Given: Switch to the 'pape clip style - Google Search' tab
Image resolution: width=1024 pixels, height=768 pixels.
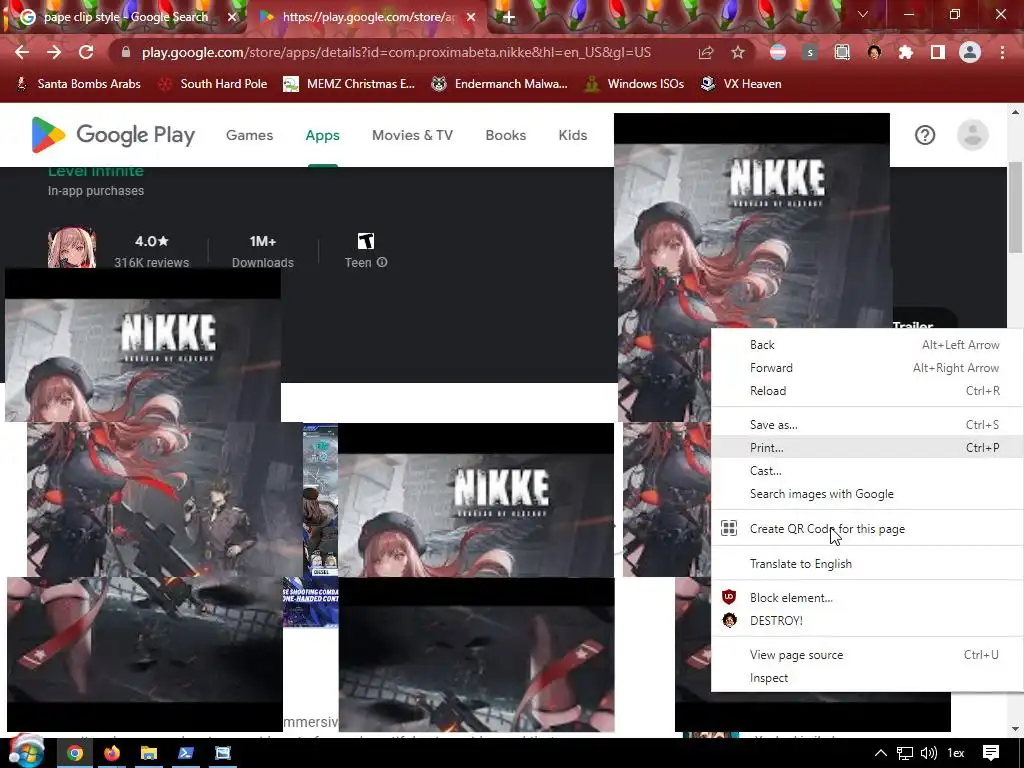Looking at the screenshot, I should 125,17.
